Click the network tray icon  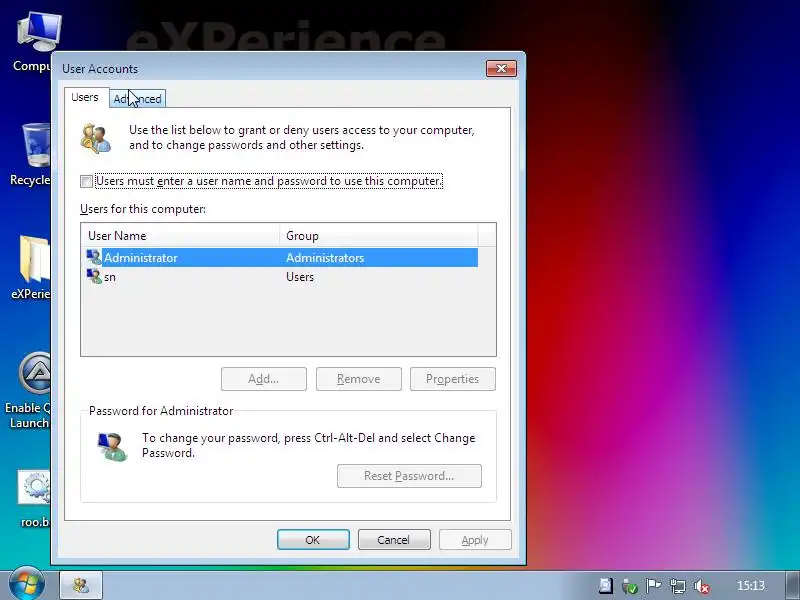tap(678, 586)
